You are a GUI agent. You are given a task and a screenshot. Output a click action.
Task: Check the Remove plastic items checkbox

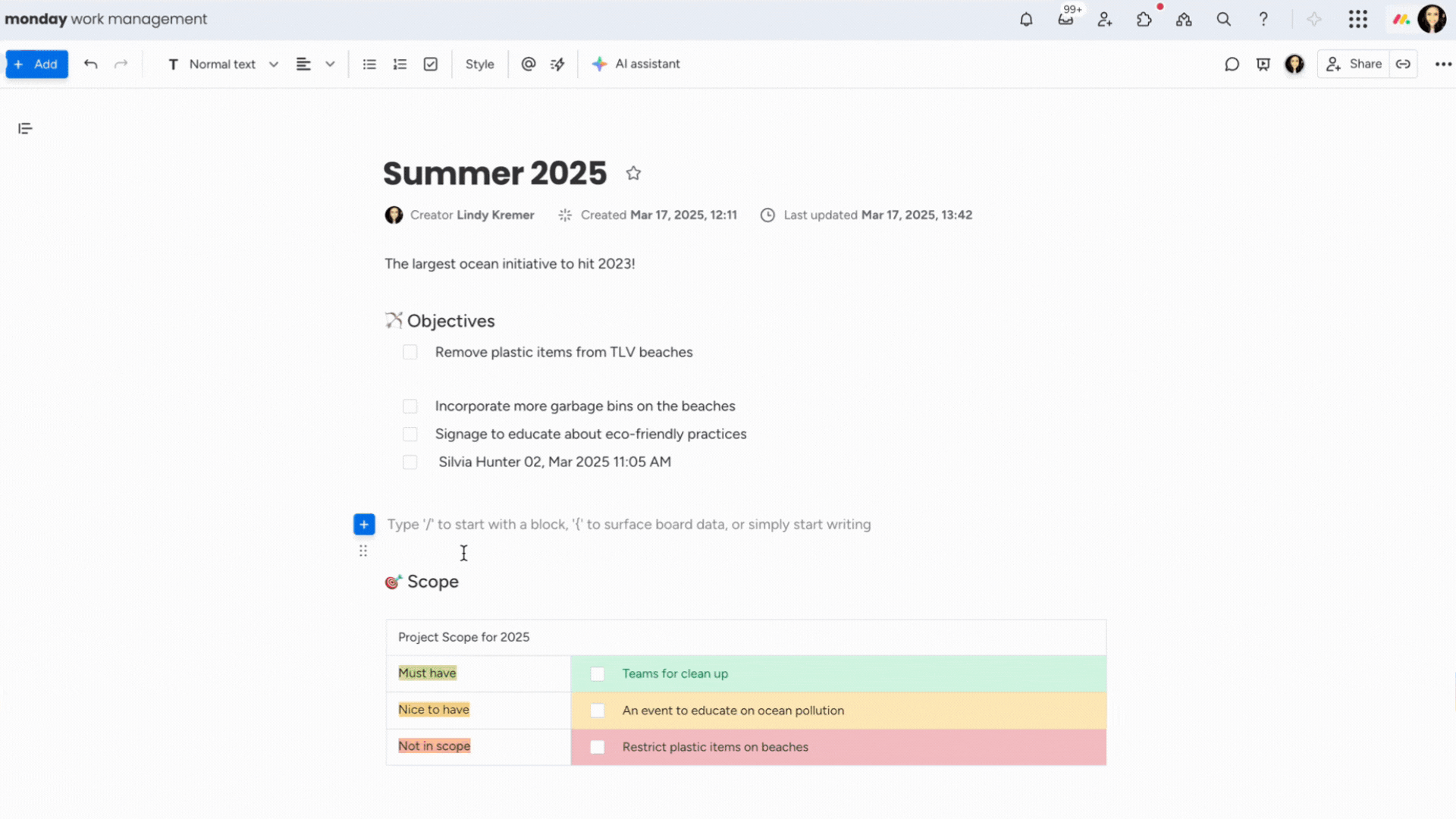[x=409, y=352]
